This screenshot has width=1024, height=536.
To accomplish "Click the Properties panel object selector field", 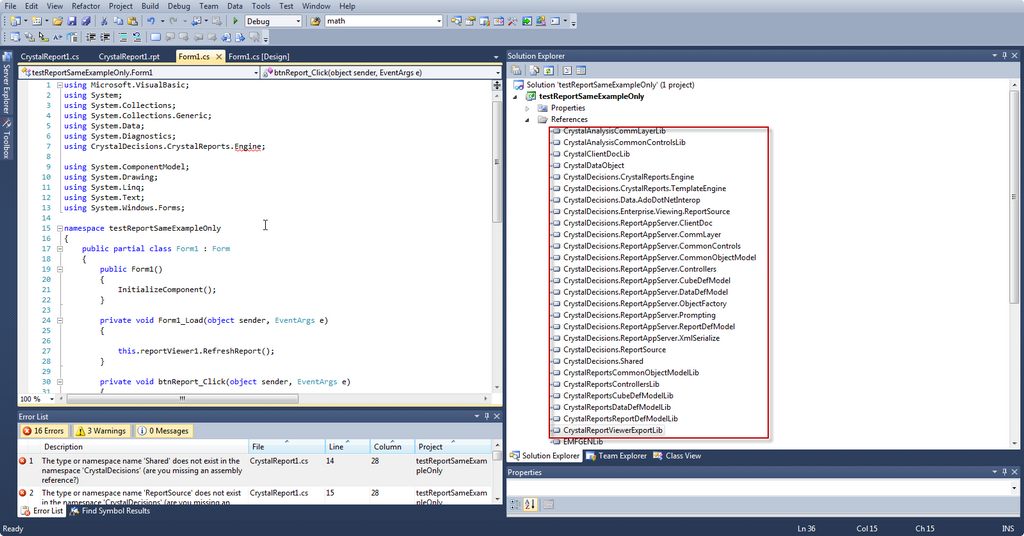I will [x=763, y=487].
